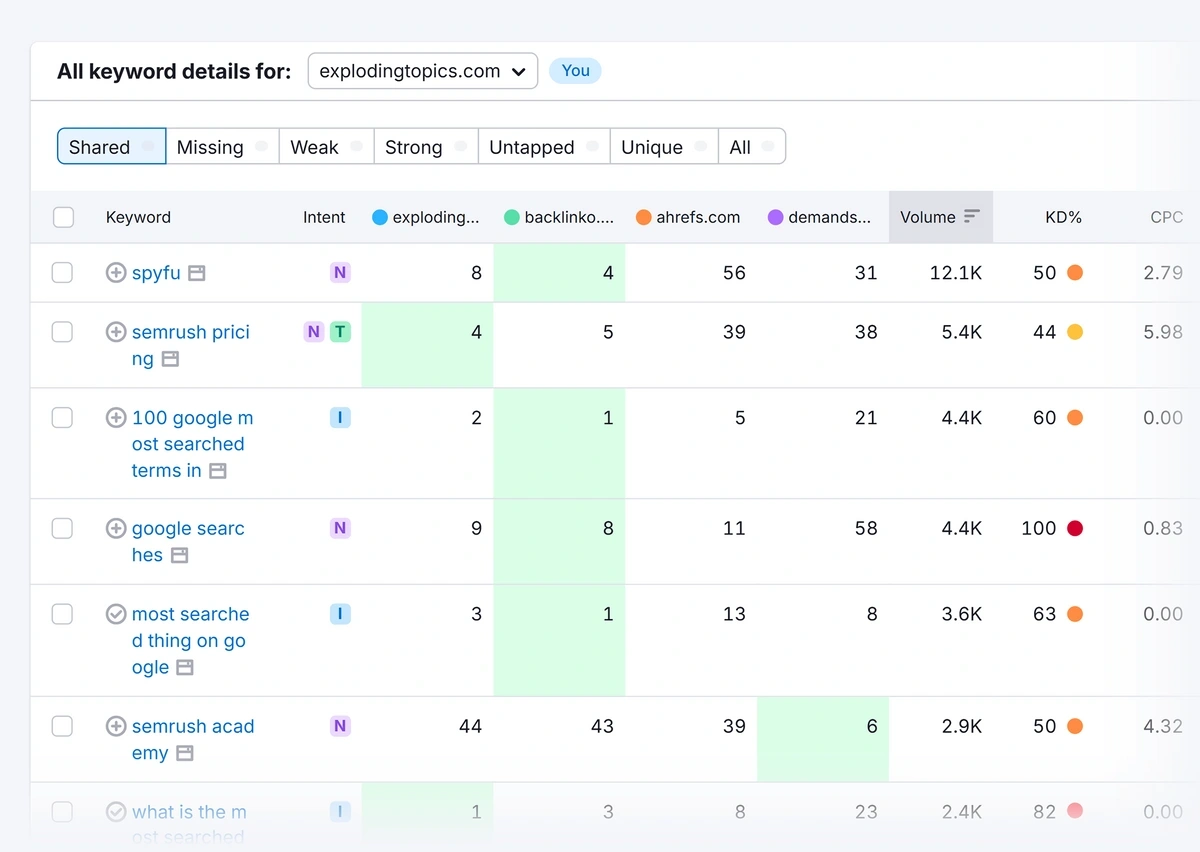The image size is (1200, 852).
Task: Click the You badge
Action: [x=576, y=70]
